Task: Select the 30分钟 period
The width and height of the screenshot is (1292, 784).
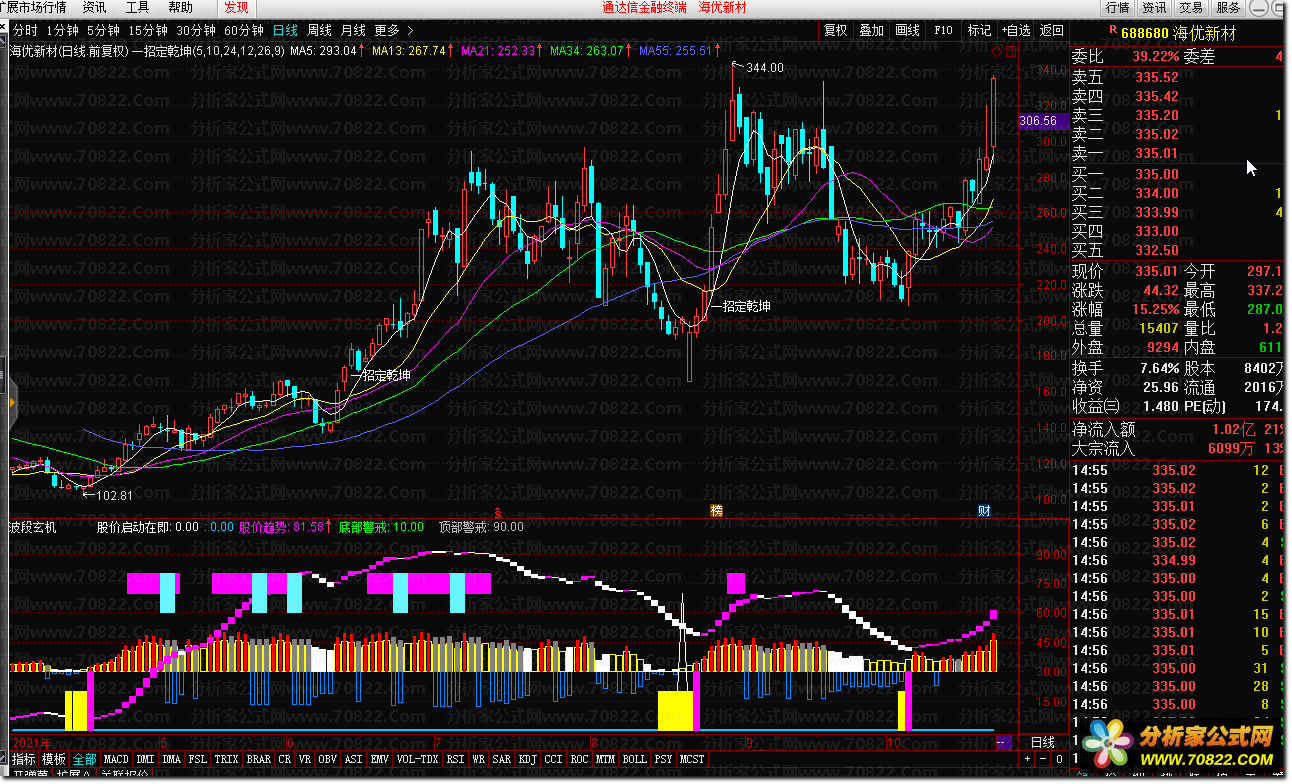Action: 195,30
